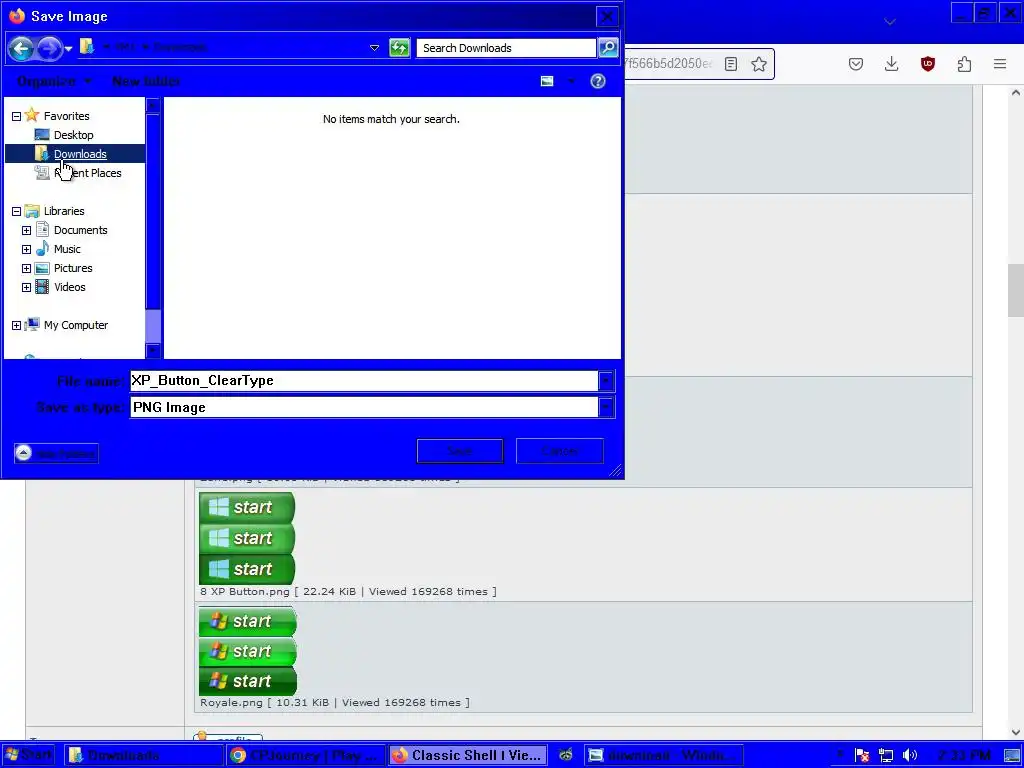
Task: Select the Documents library
Action: coord(80,230)
